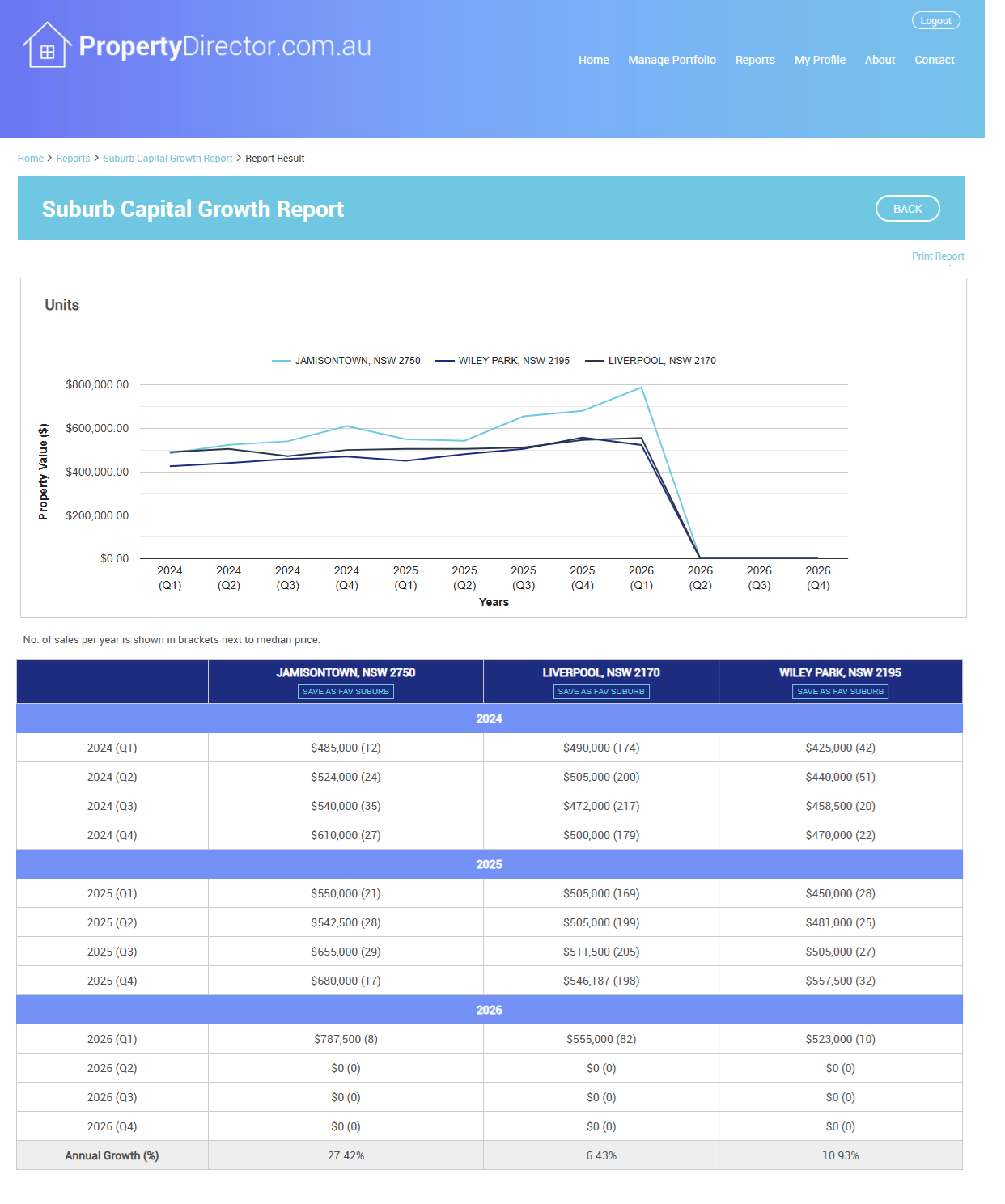Go to Suburb Capital Growth Report breadcrumb
Viewport: 1005px width, 1204px height.
(x=167, y=159)
